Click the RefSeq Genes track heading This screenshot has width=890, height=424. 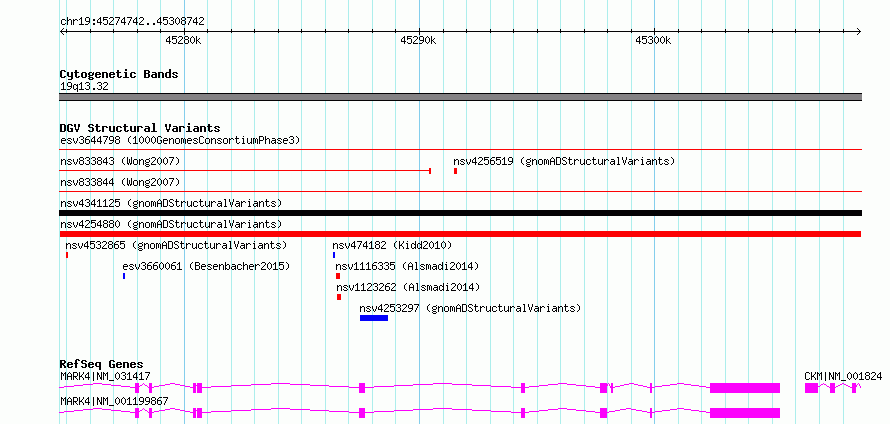point(102,364)
